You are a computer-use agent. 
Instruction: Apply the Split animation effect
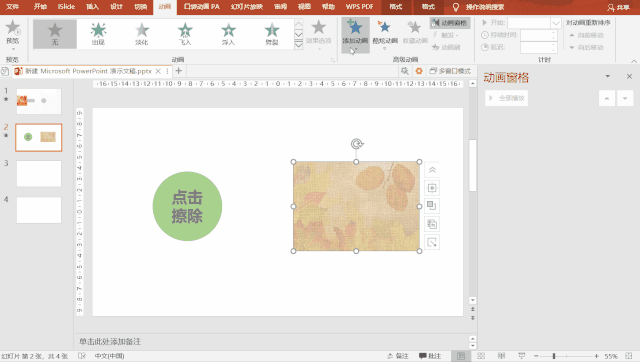pyautogui.click(x=271, y=34)
